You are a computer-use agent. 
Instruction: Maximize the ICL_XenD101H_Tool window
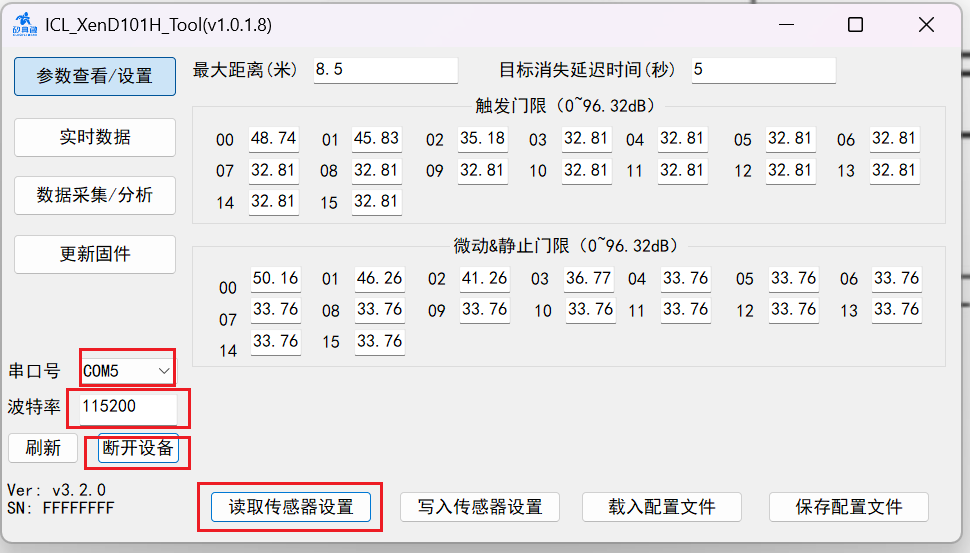point(855,25)
